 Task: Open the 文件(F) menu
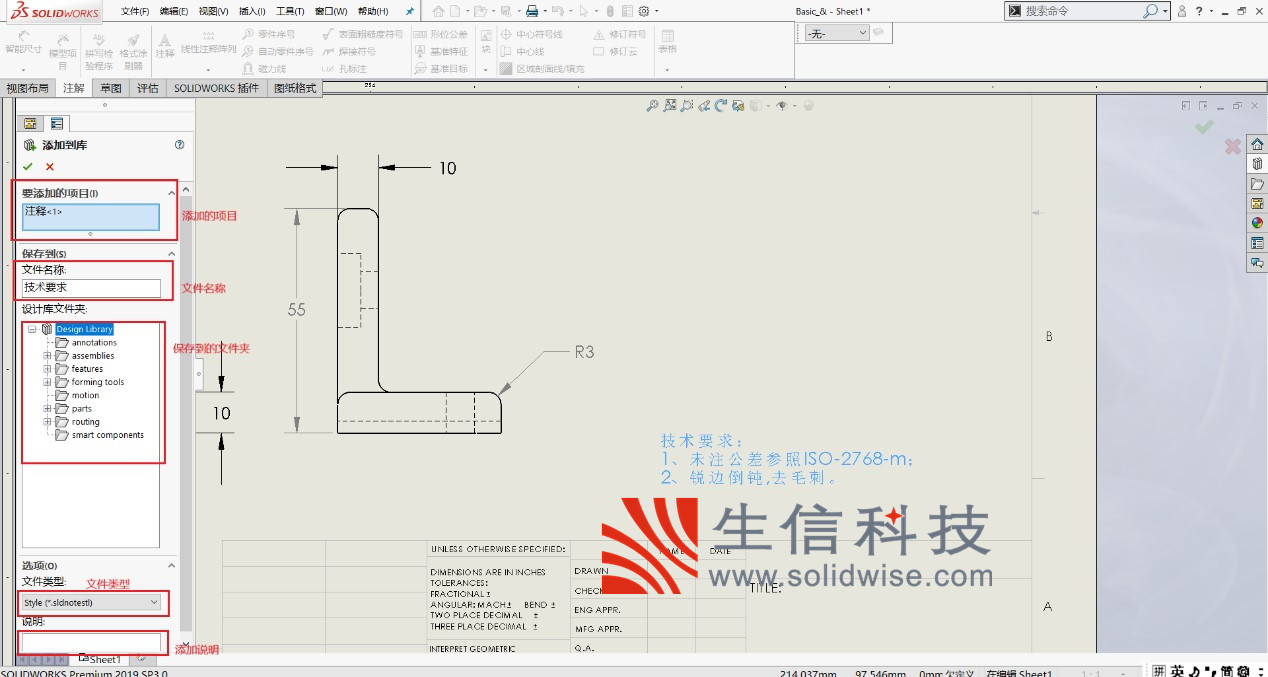tap(135, 11)
